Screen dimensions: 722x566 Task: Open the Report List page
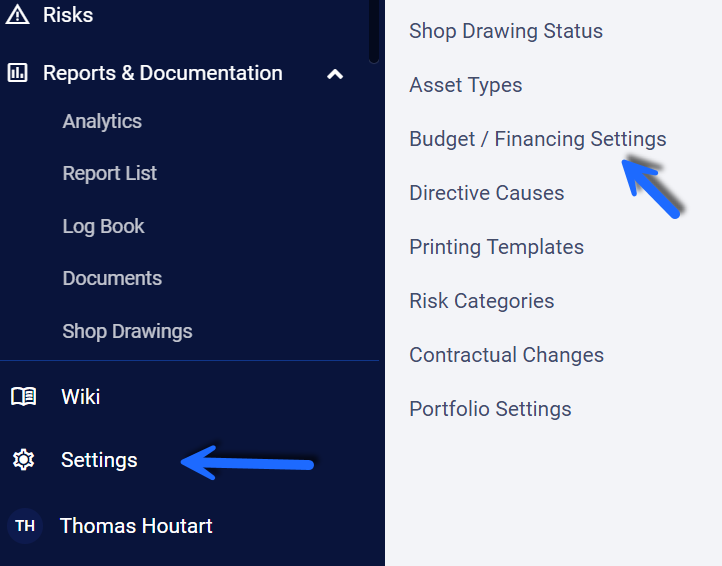click(x=110, y=174)
